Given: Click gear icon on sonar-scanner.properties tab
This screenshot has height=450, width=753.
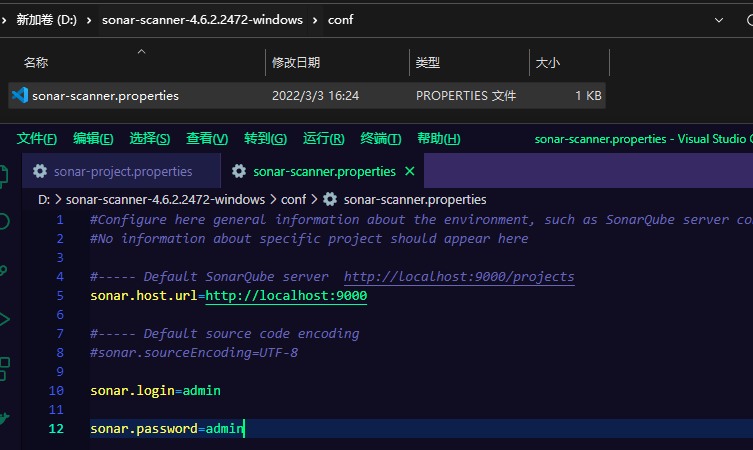Looking at the screenshot, I should click(x=239, y=171).
